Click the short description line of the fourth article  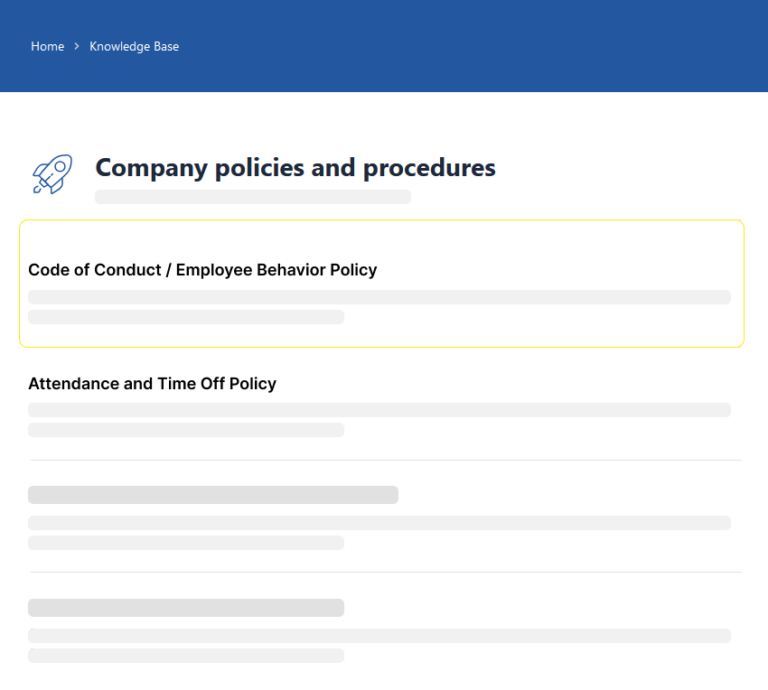pyautogui.click(x=186, y=656)
